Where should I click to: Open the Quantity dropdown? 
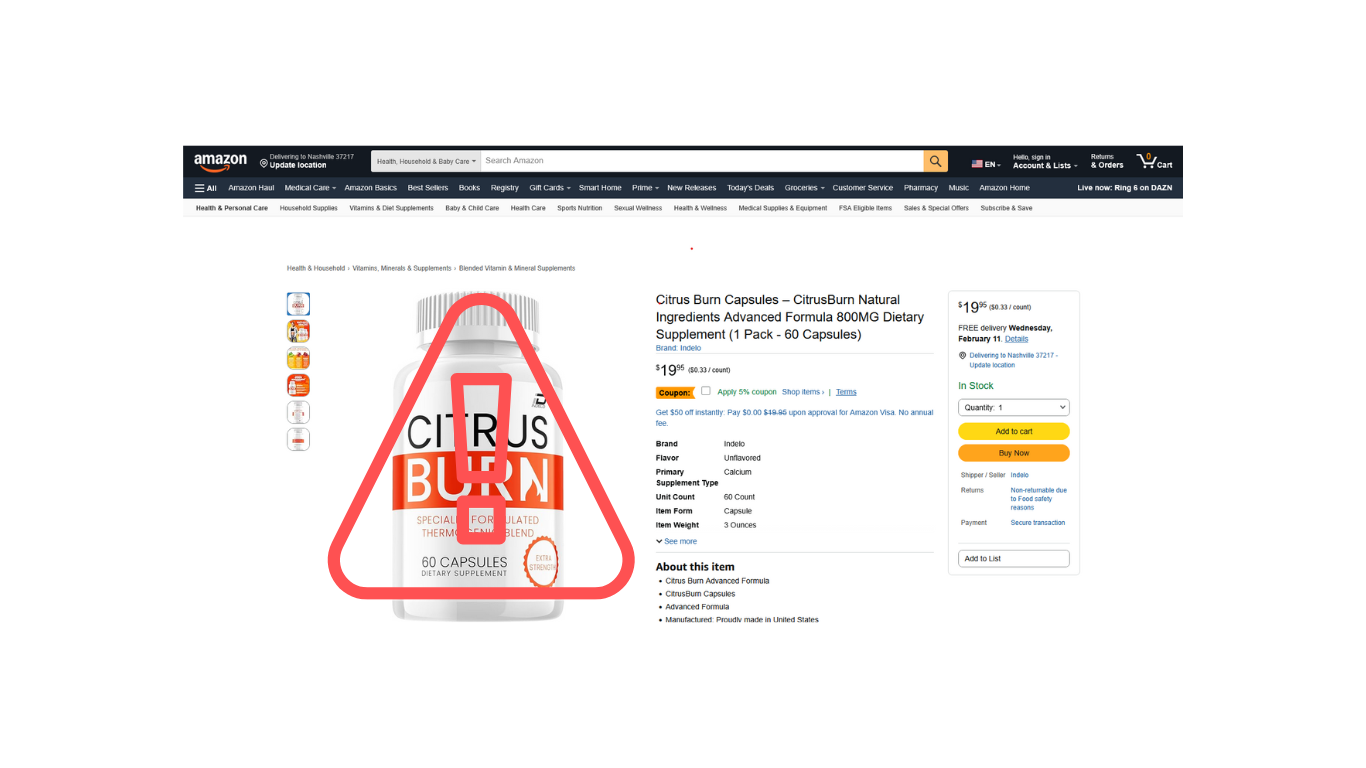pos(1014,408)
